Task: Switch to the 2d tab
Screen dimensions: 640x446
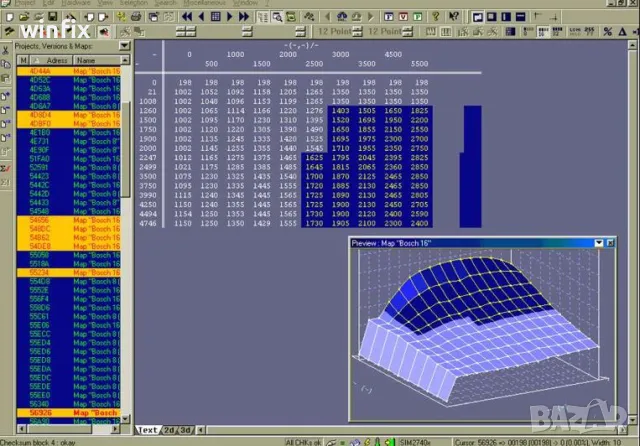Action: pyautogui.click(x=169, y=430)
